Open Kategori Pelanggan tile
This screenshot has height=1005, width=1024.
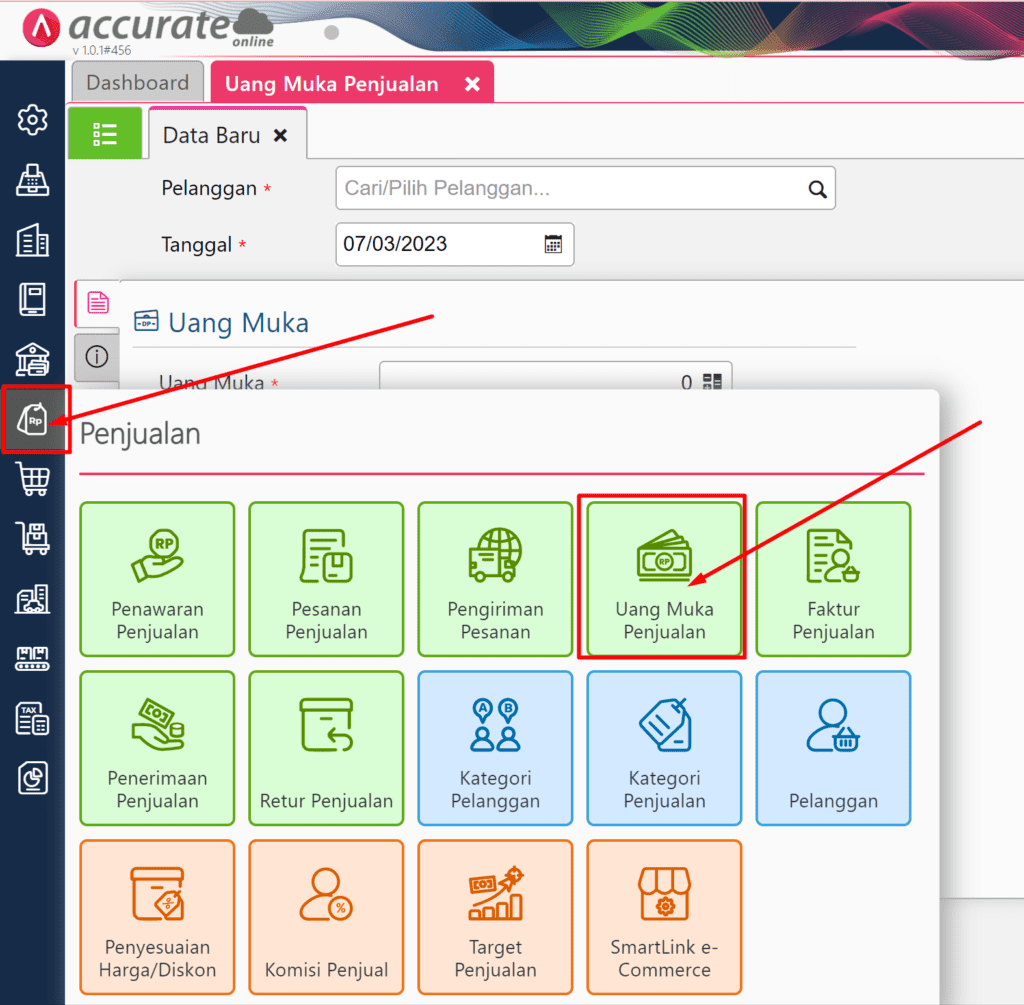tap(495, 748)
